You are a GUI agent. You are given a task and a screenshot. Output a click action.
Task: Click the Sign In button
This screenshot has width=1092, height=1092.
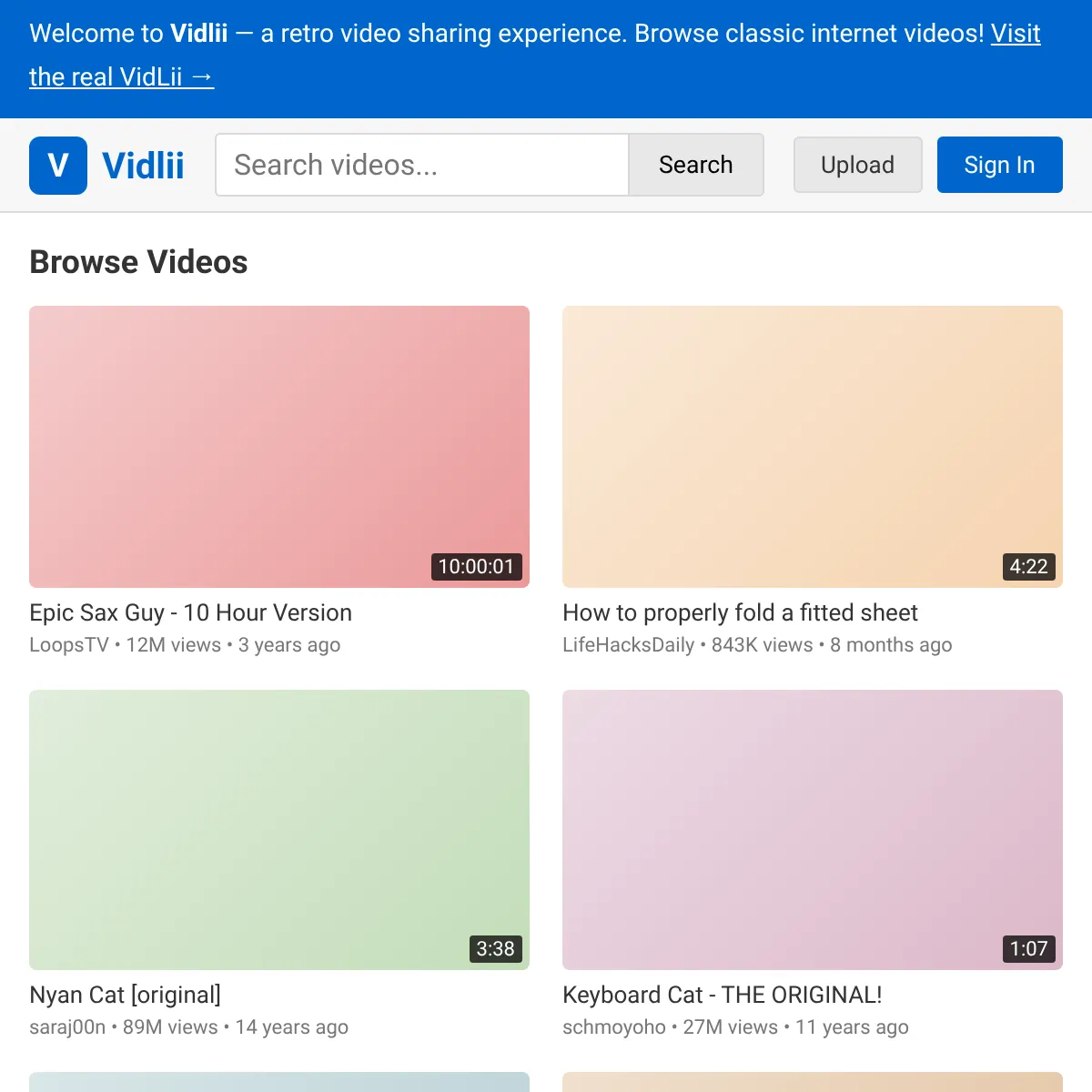pyautogui.click(x=999, y=165)
